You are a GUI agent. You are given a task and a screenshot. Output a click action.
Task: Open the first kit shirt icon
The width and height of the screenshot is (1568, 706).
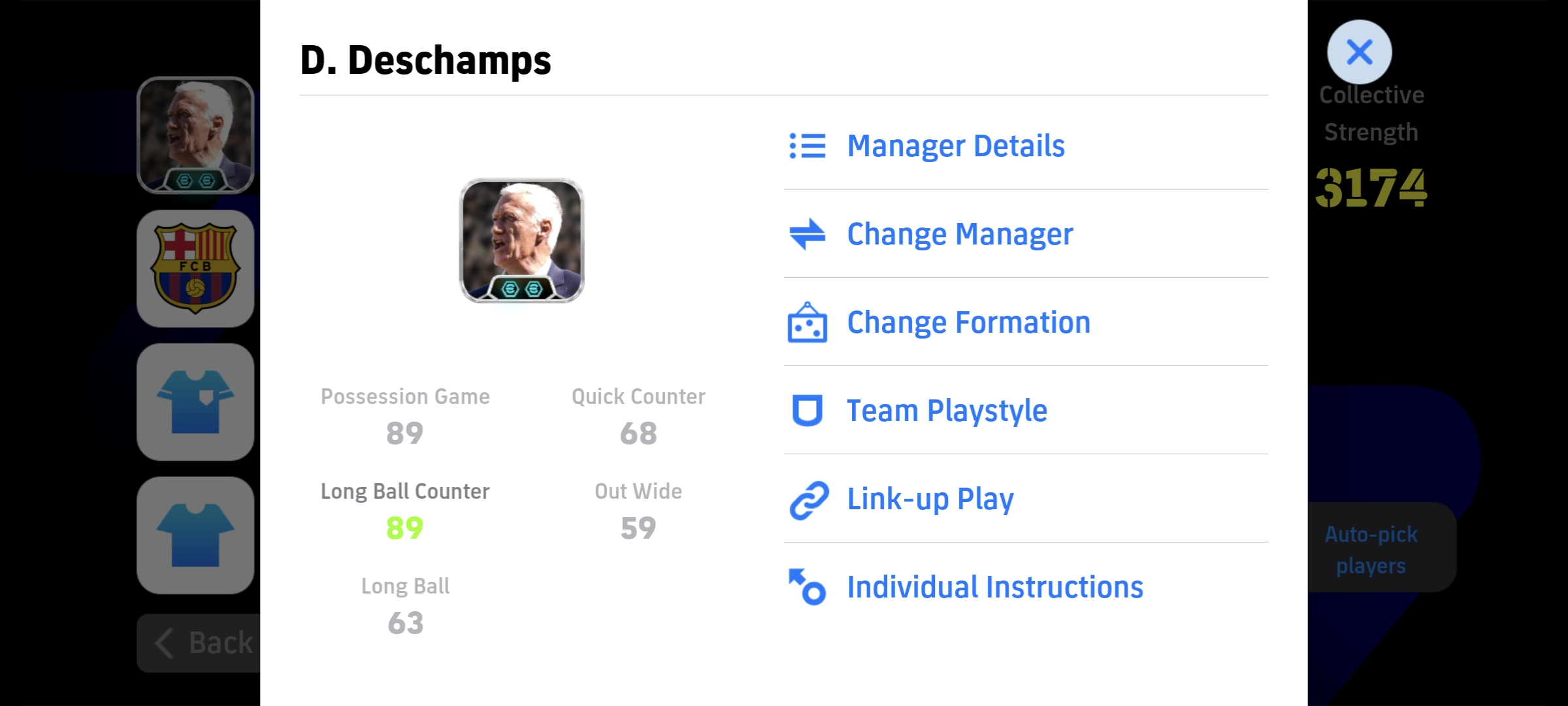pyautogui.click(x=195, y=402)
